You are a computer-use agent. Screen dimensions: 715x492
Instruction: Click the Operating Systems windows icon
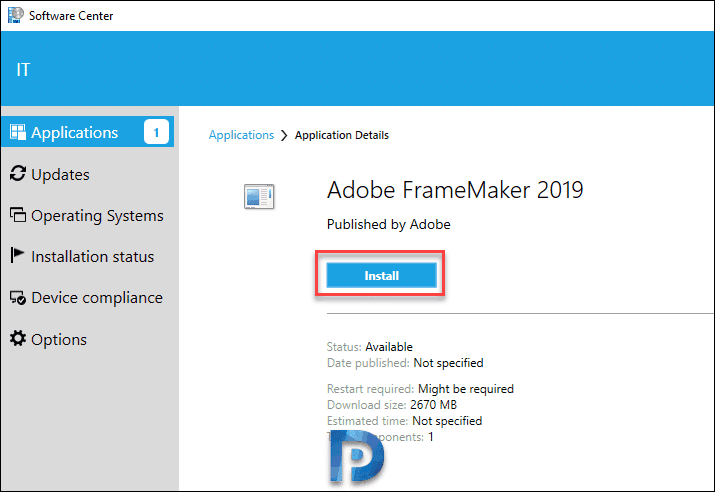click(x=18, y=215)
